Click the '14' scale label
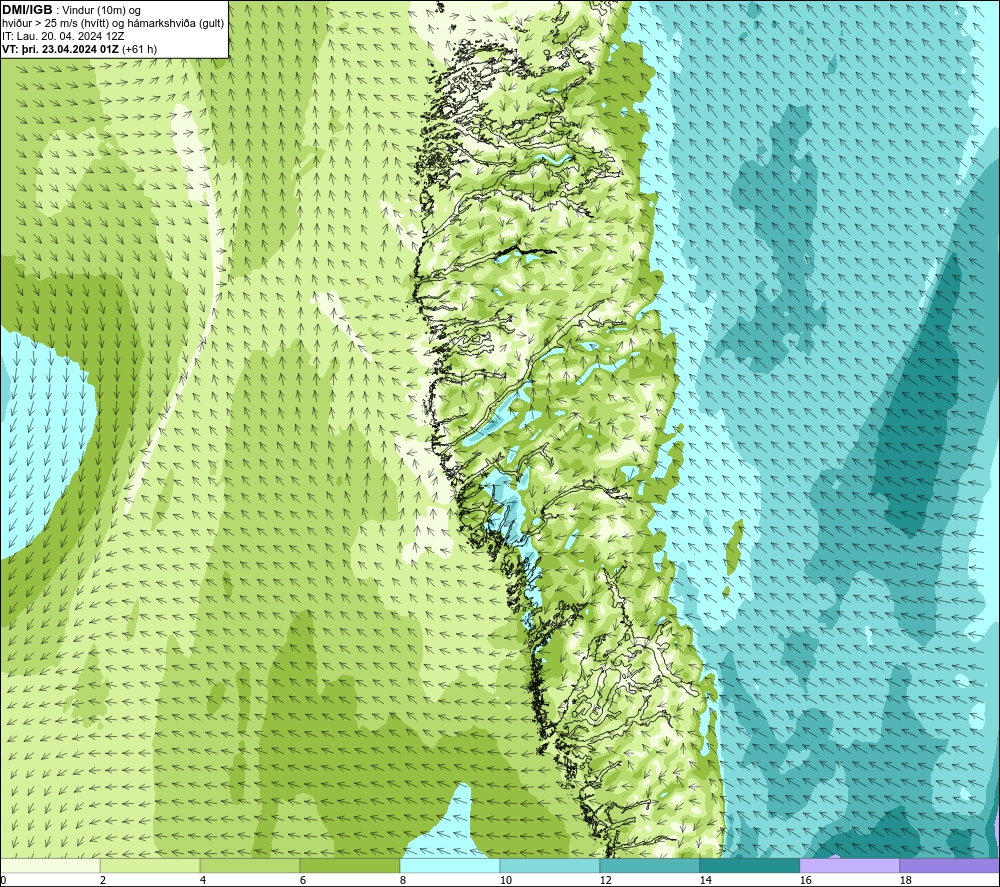Image resolution: width=1000 pixels, height=887 pixels. [705, 881]
